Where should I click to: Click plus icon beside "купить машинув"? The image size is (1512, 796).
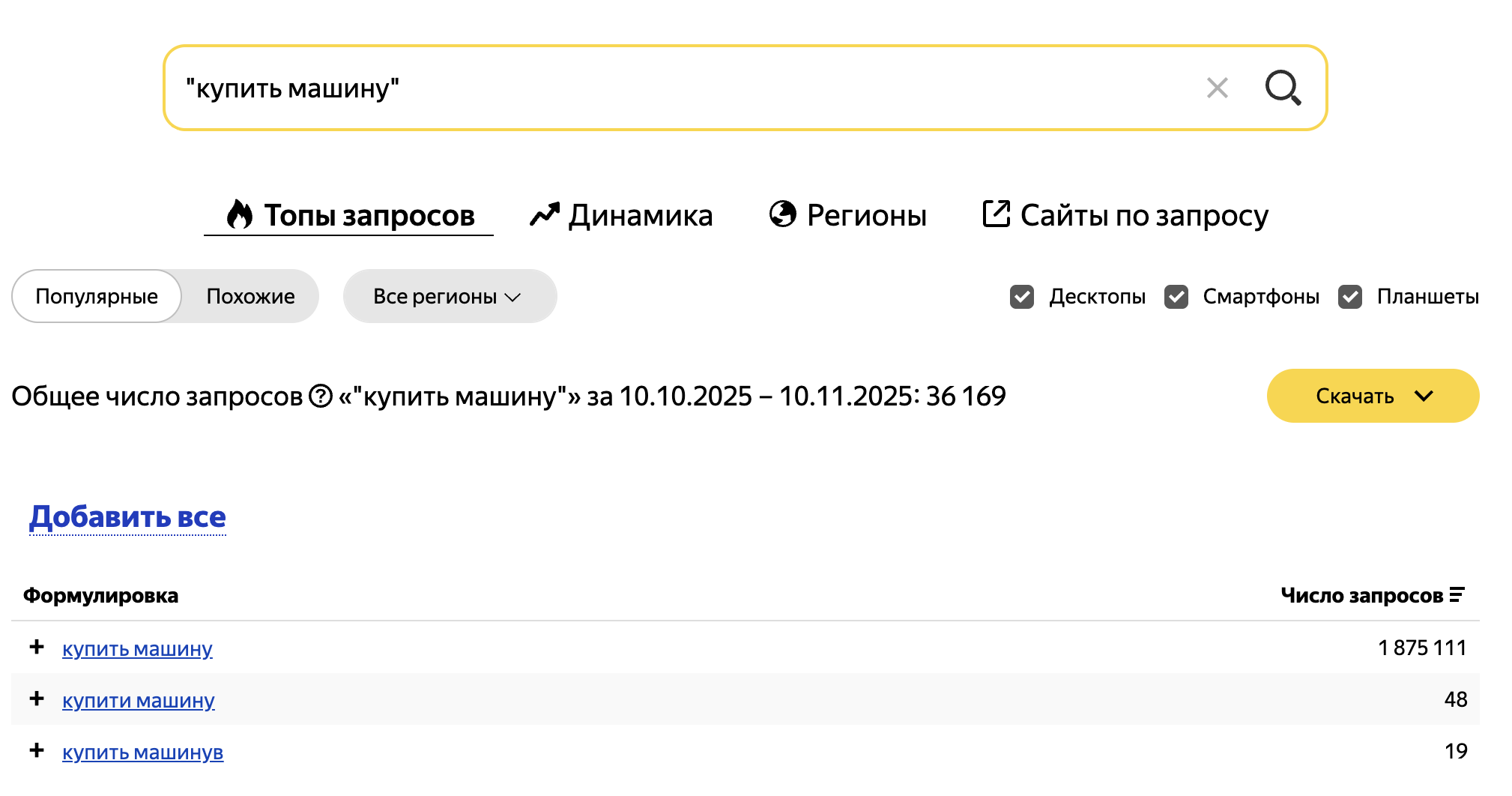pos(37,750)
